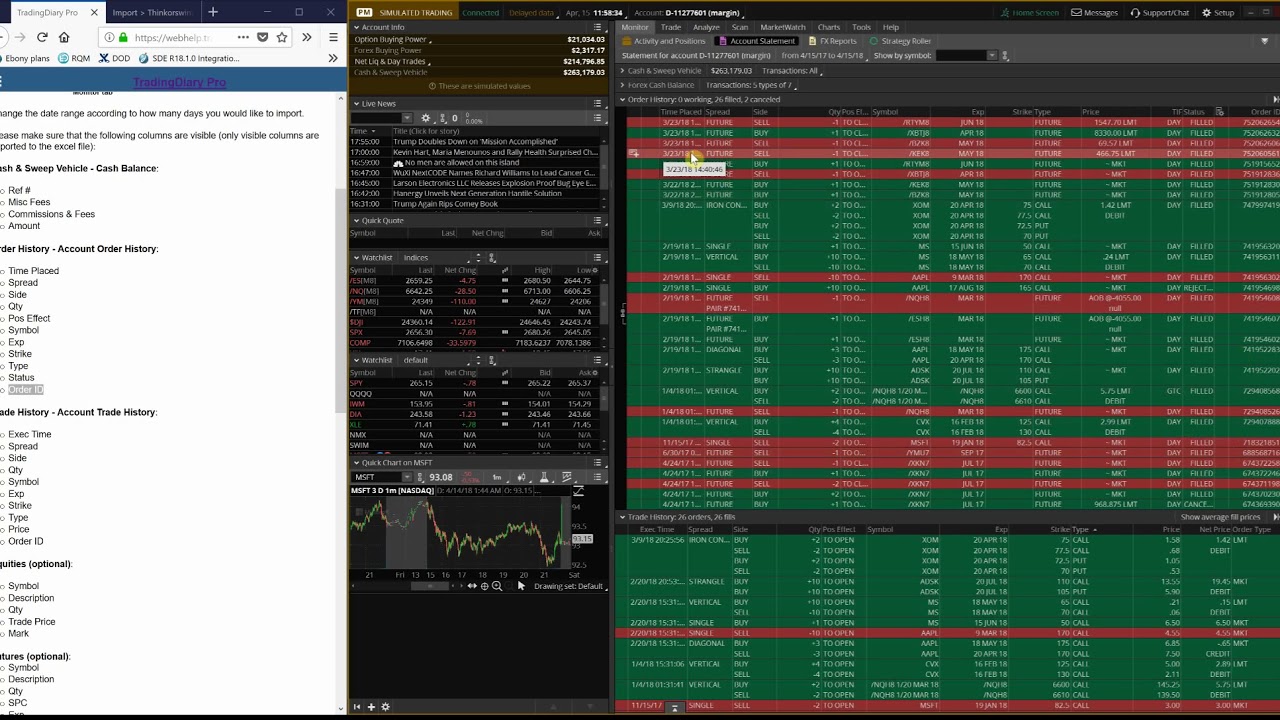Go to browser home page
1280x720 pixels.
click(x=64, y=37)
